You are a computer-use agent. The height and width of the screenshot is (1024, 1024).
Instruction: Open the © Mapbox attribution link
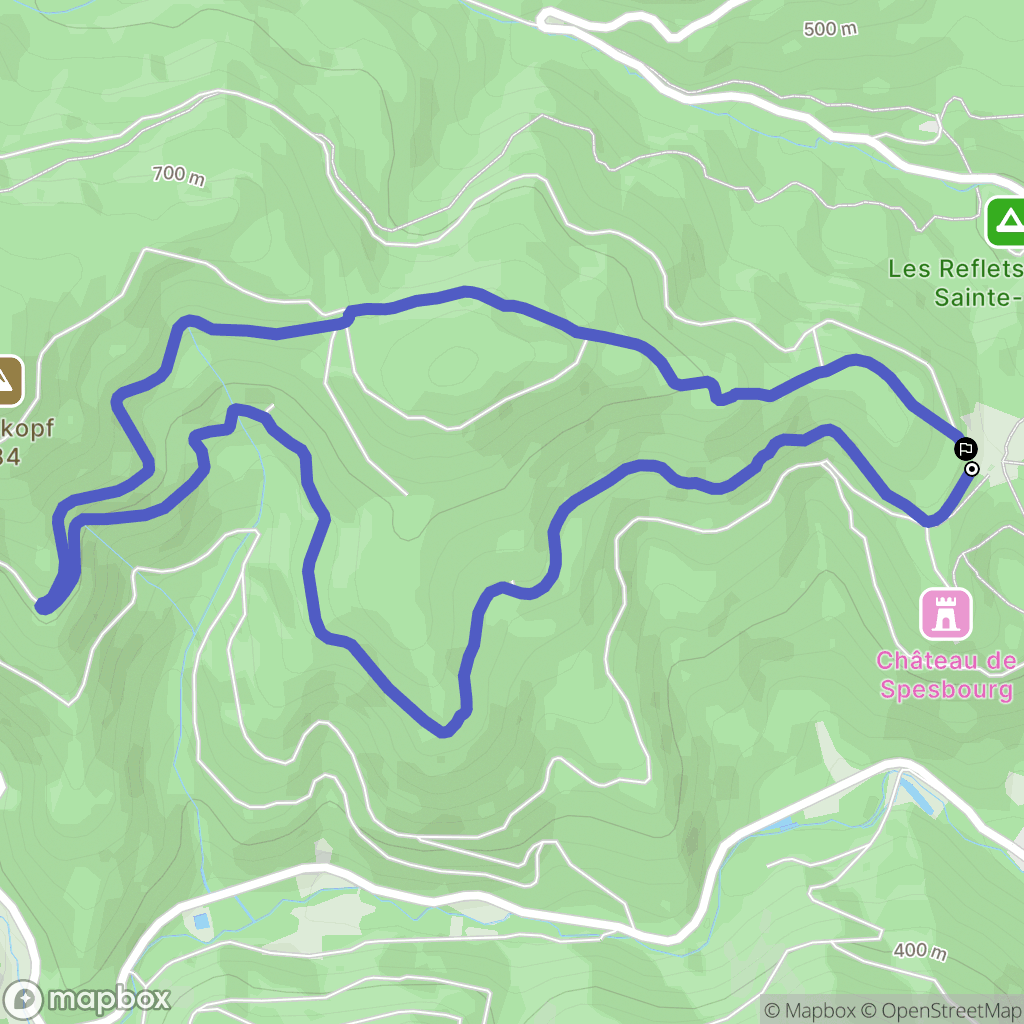(810, 1010)
